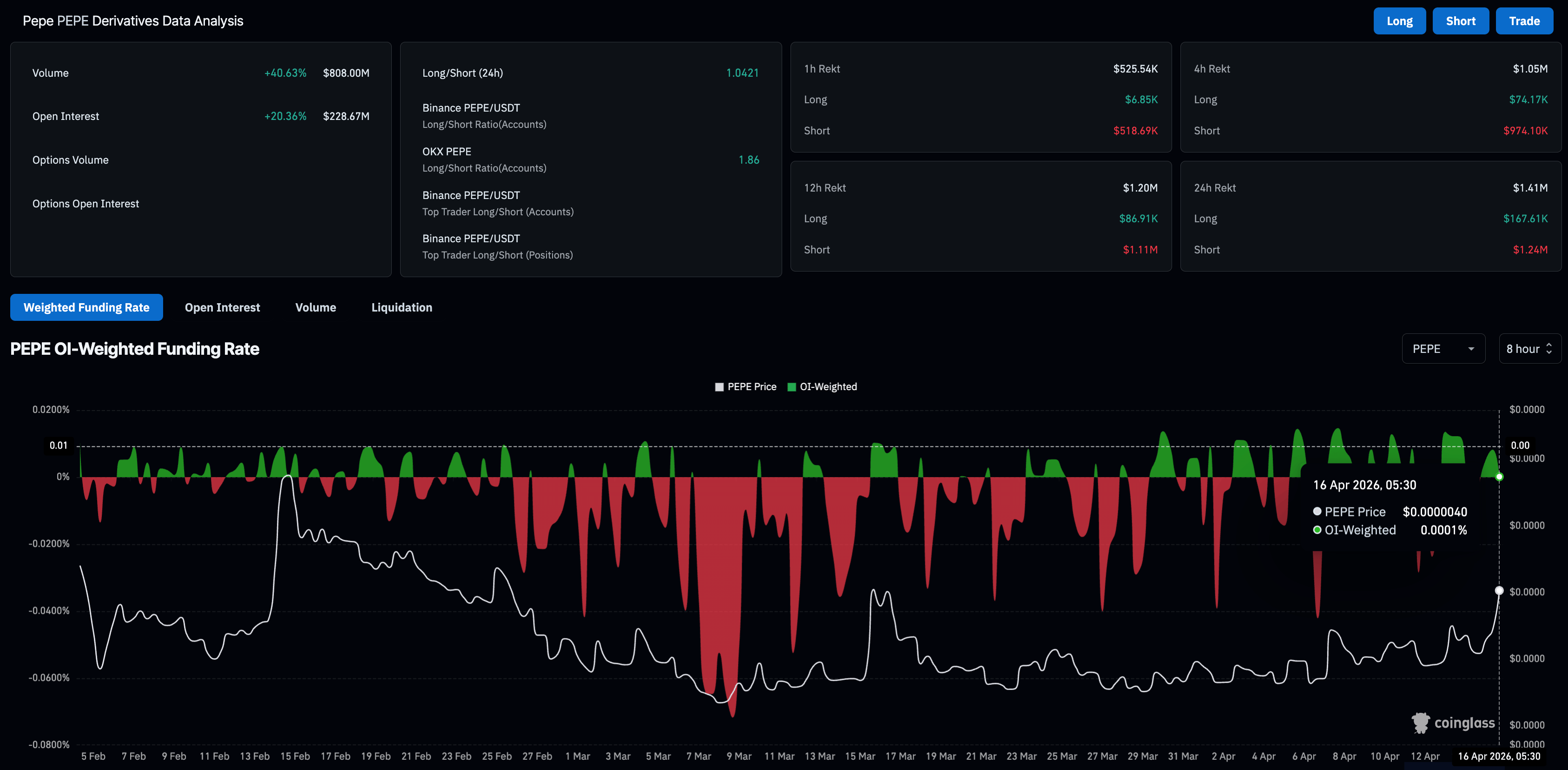Click the white PEPE Price legend swatch
The width and height of the screenshot is (1568, 770).
tap(719, 387)
